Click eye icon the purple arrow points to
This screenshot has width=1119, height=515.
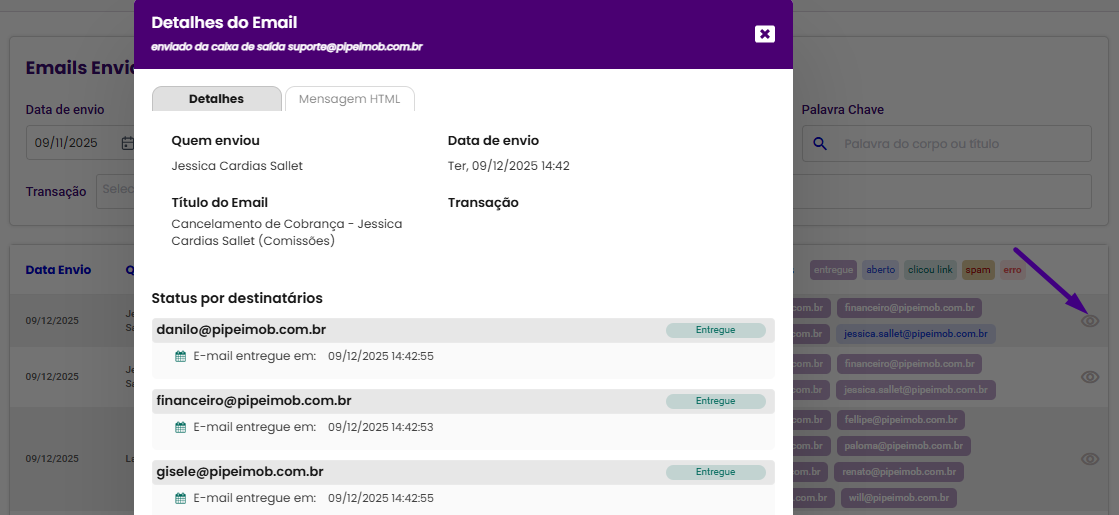click(x=1090, y=321)
